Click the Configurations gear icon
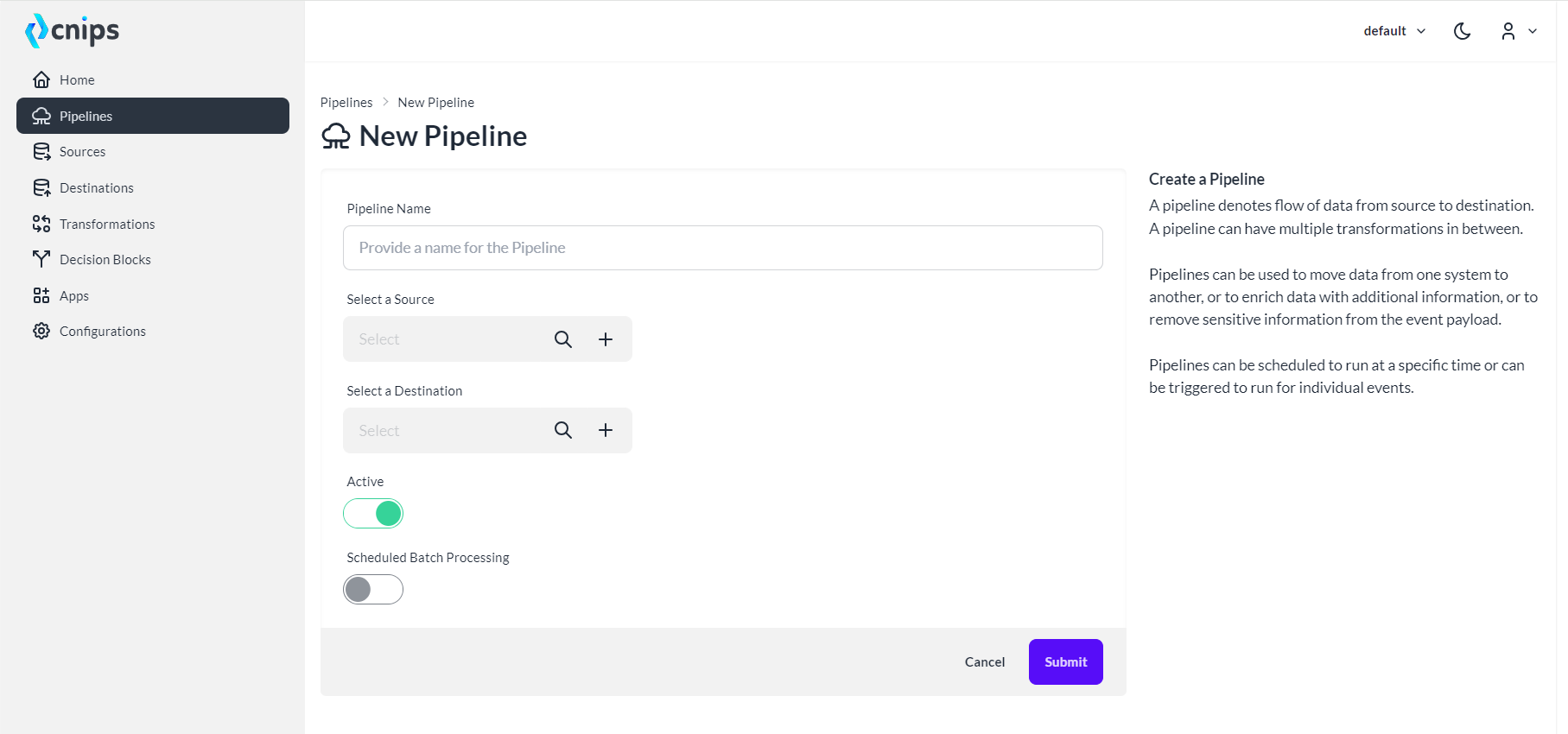Viewport: 1568px width, 734px height. click(x=41, y=331)
